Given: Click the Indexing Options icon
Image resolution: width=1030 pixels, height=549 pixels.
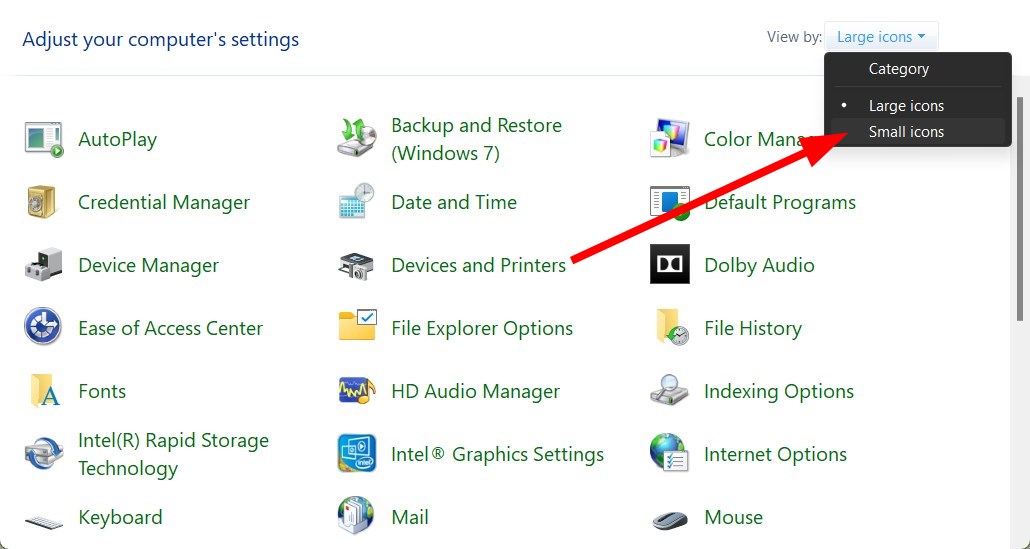Looking at the screenshot, I should (670, 390).
